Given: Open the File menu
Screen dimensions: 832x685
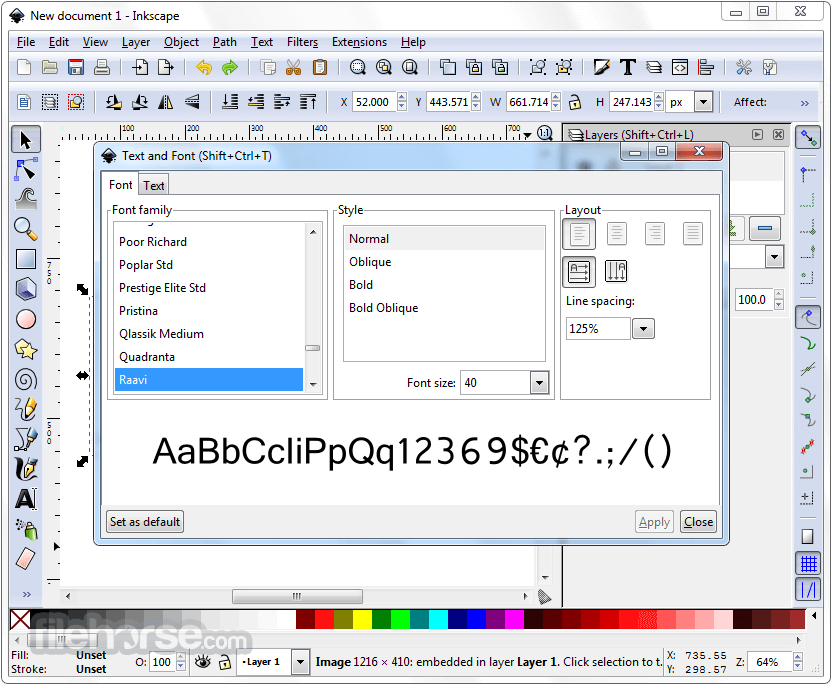Looking at the screenshot, I should [25, 42].
